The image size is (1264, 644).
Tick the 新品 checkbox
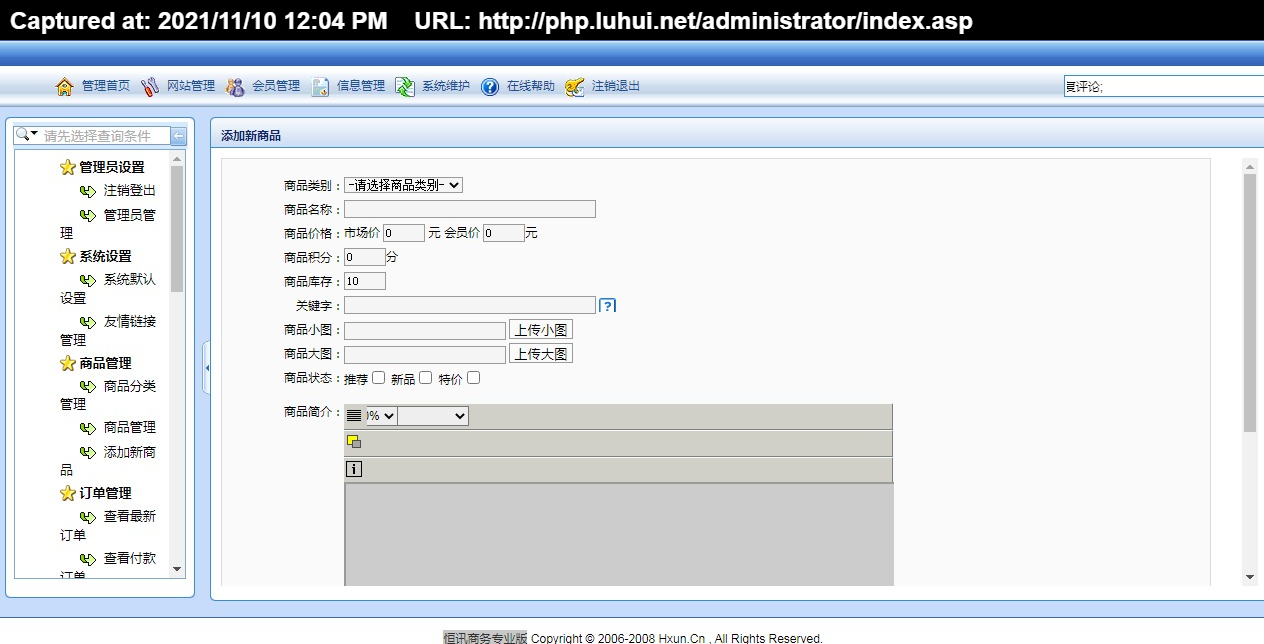[425, 378]
